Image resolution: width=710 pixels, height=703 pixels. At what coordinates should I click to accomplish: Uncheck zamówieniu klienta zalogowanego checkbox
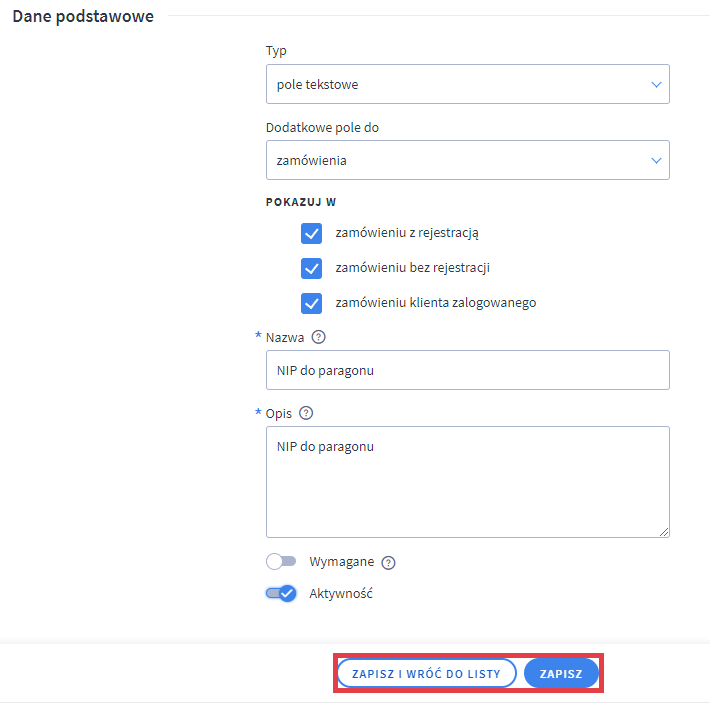coord(311,303)
